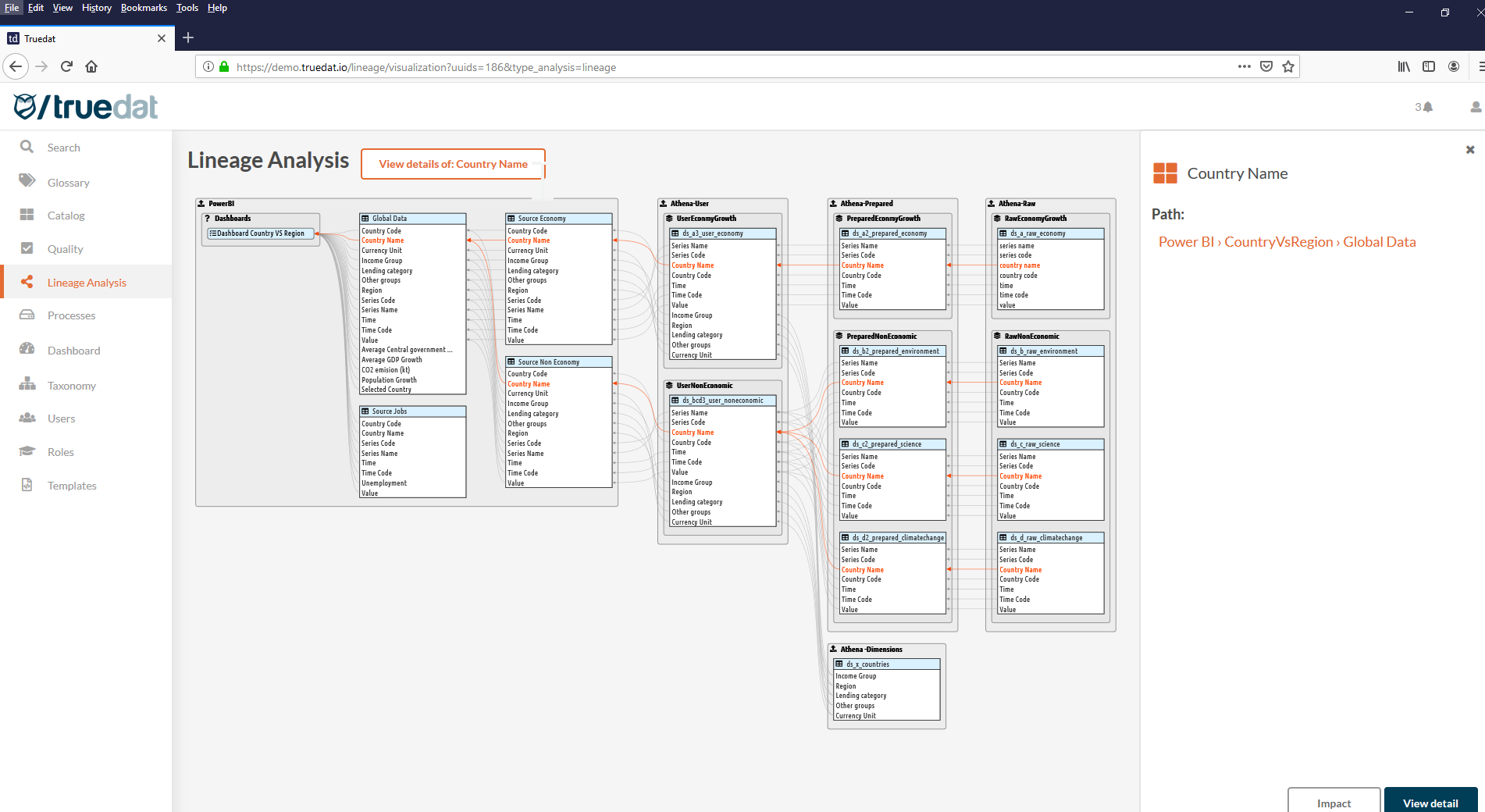
Task: Open the History menu
Action: [x=97, y=8]
